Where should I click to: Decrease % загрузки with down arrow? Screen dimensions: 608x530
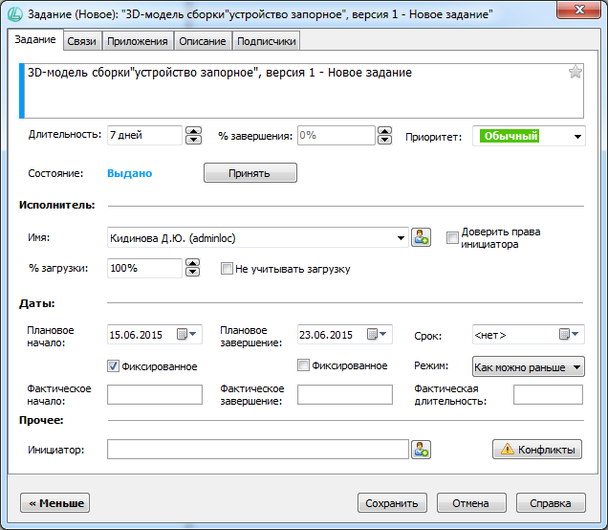tap(193, 272)
